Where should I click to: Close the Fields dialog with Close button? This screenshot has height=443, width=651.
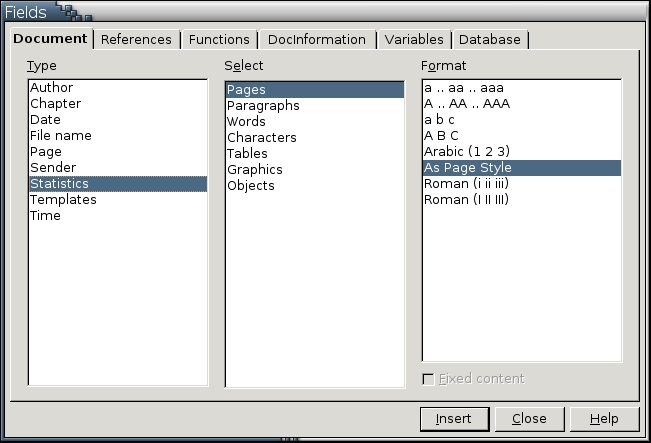coord(529,418)
